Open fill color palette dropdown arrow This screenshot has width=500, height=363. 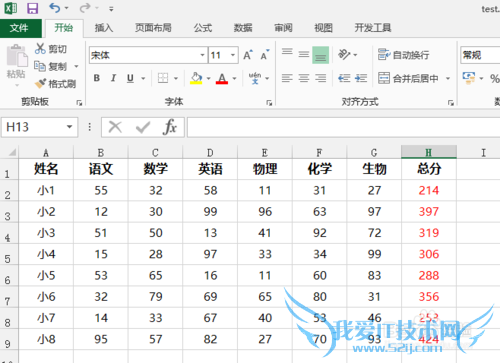[209, 79]
